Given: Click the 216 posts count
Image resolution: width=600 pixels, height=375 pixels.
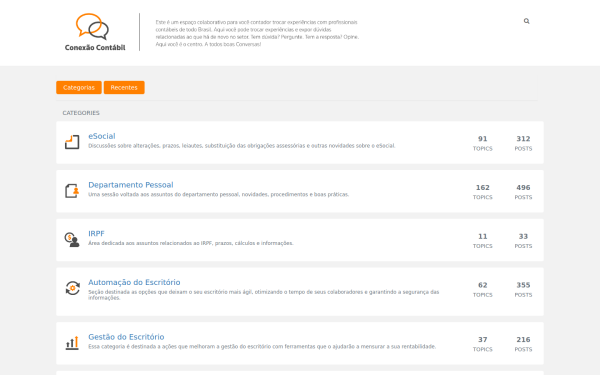Looking at the screenshot, I should (x=523, y=340).
